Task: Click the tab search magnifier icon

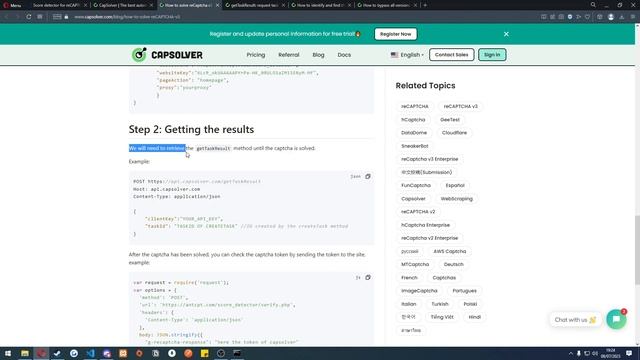Action: 593,5
